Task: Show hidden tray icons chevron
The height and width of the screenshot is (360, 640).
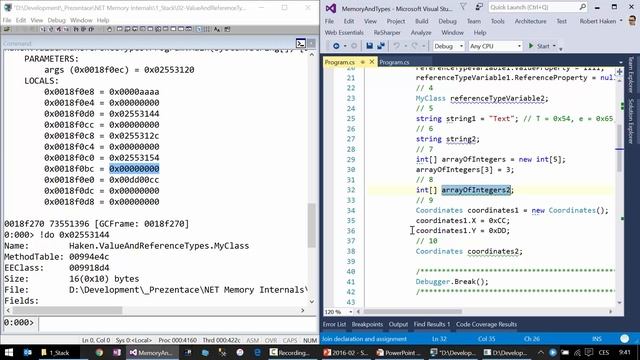Action: pyautogui.click(x=540, y=352)
